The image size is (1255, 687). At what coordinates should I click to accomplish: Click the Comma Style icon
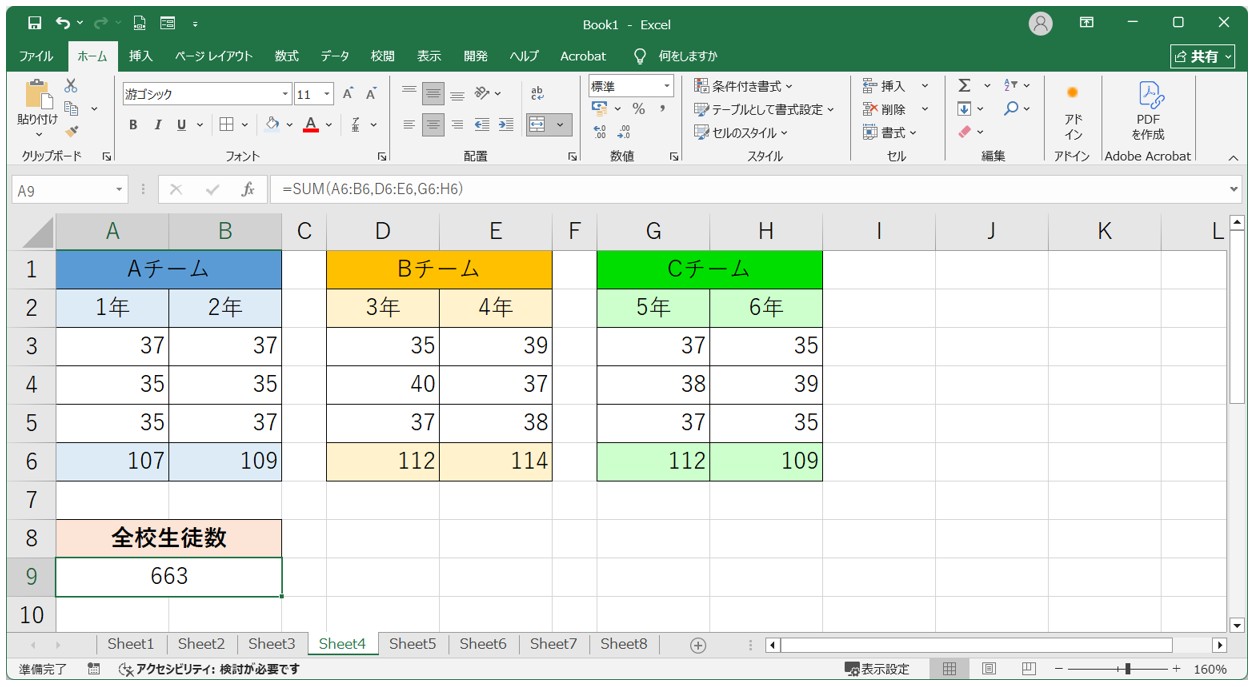[662, 108]
